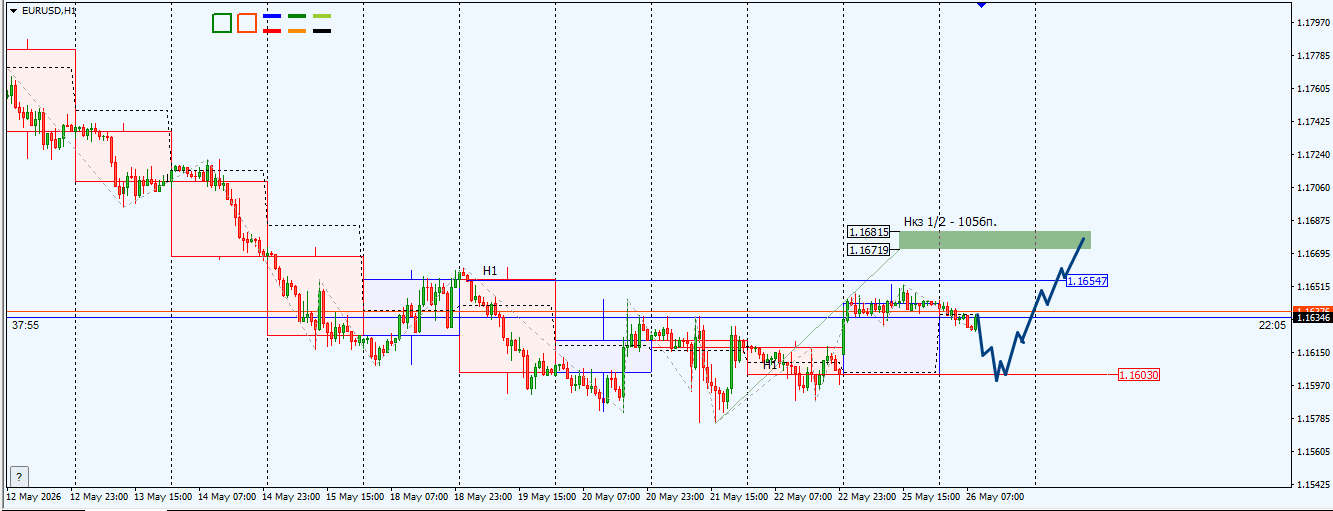Click the 20 May 07:00 time axis label
The width and height of the screenshot is (1333, 511).
611,496
